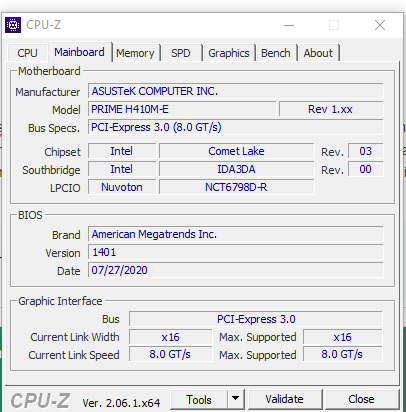The image size is (406, 412).
Task: Open the Memory tab
Action: (135, 53)
